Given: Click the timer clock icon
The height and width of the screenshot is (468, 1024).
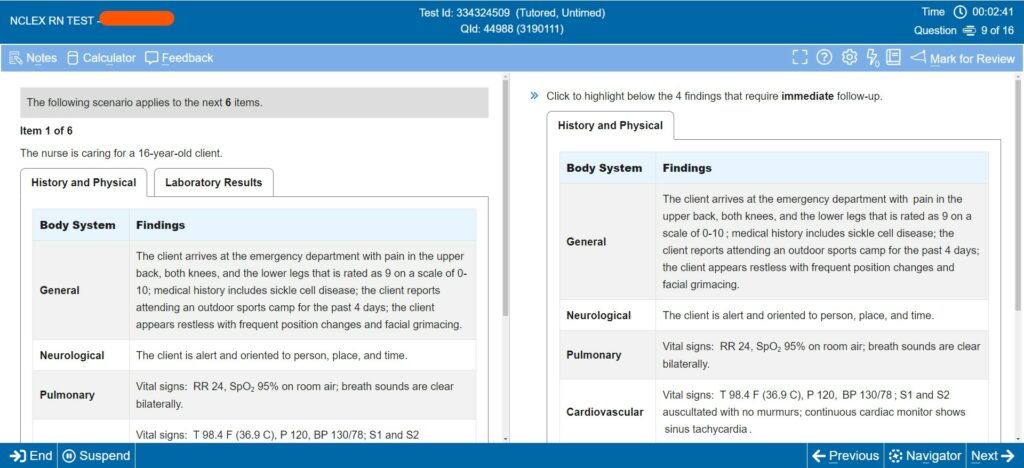Looking at the screenshot, I should tap(959, 12).
